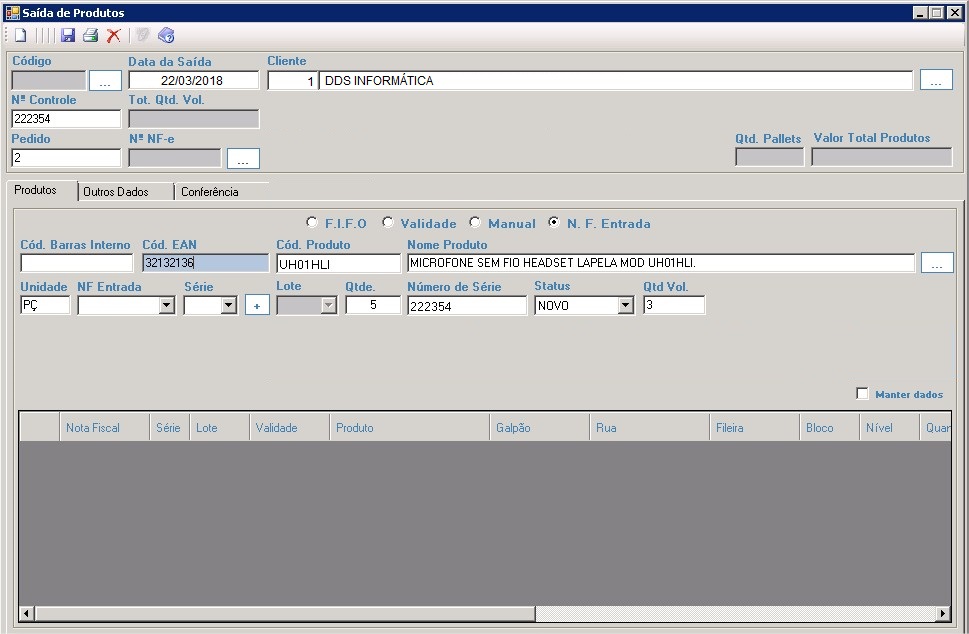Choose the Validade radio option

tap(388, 223)
